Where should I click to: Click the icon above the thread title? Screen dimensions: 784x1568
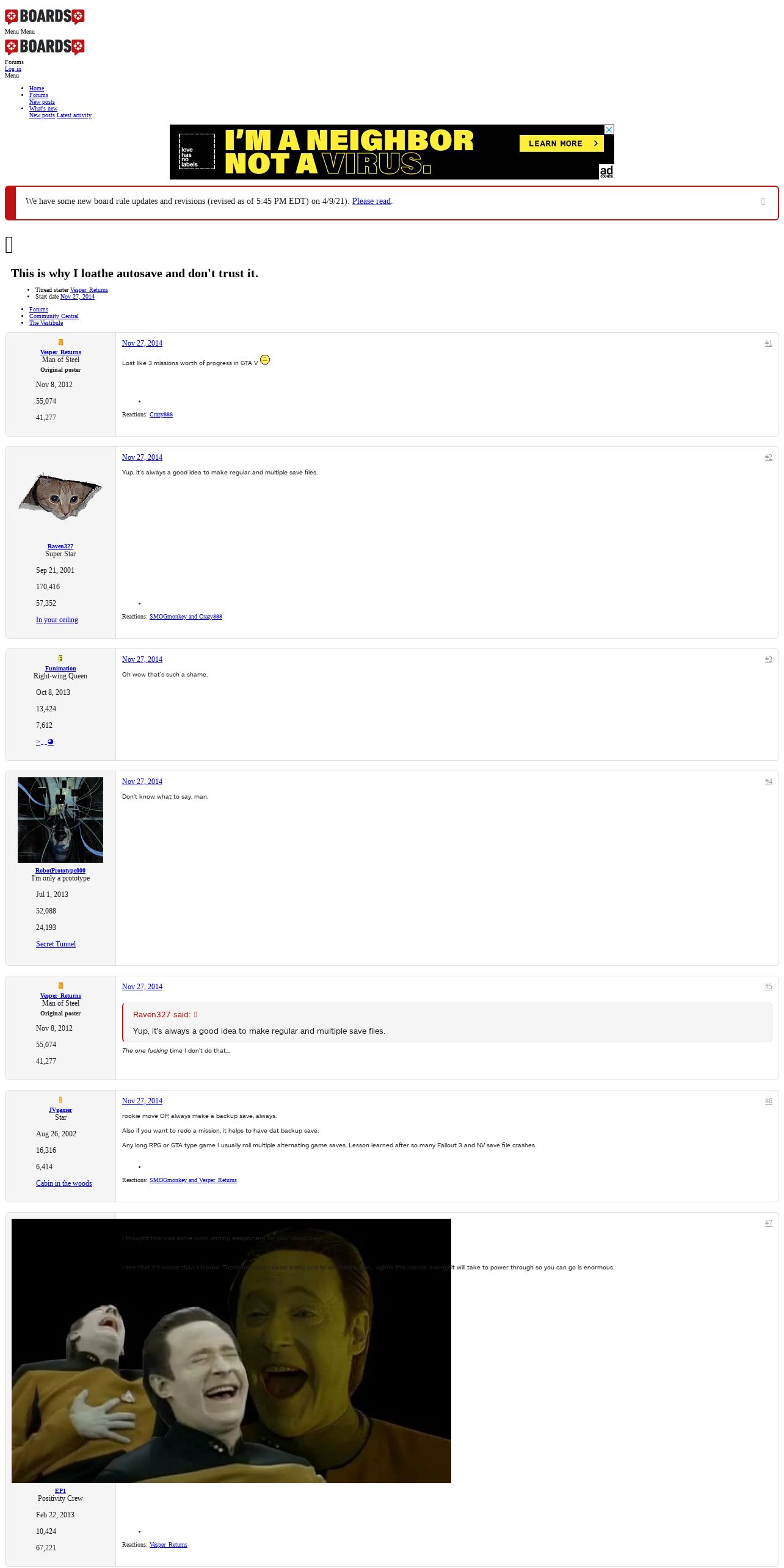tap(9, 245)
